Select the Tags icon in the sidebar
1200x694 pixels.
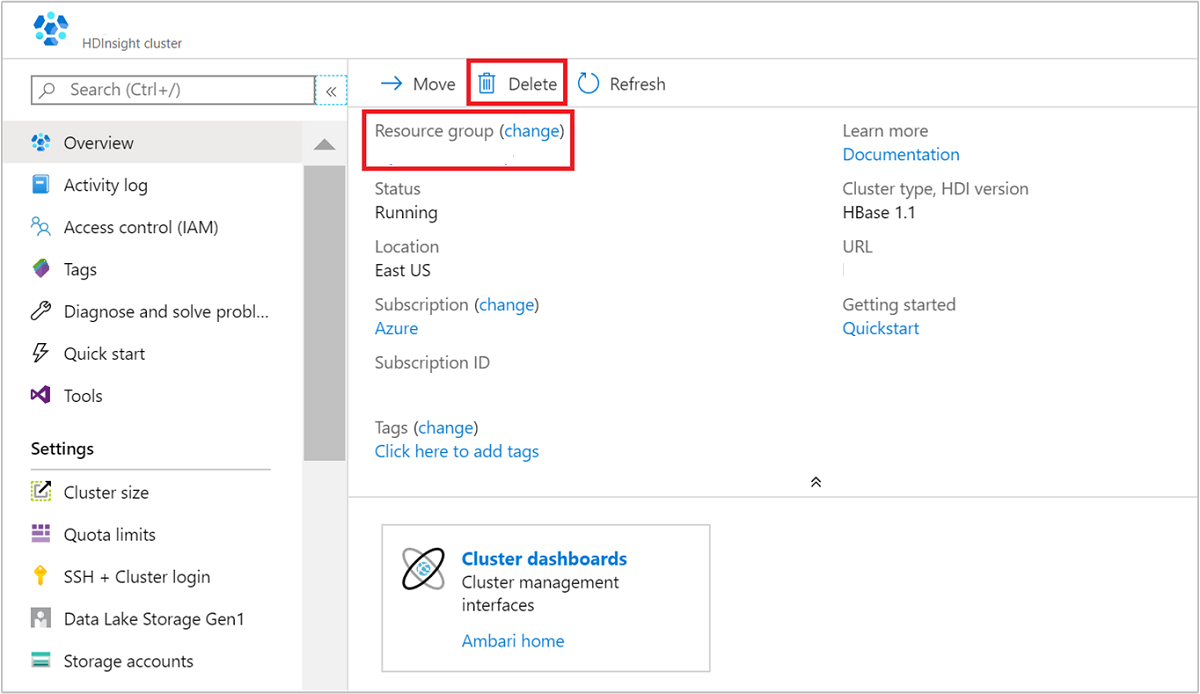pos(42,269)
